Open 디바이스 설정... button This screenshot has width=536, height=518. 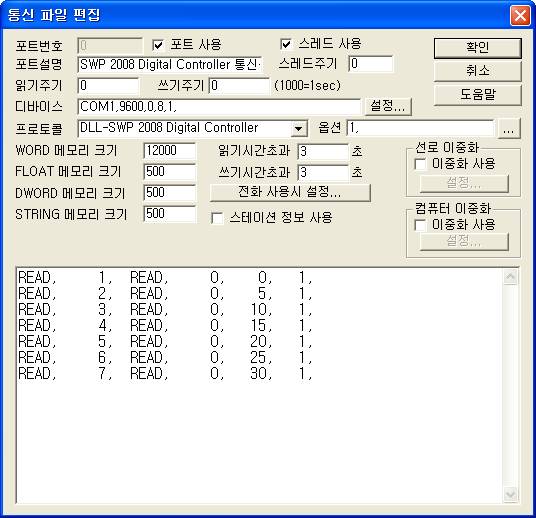(x=388, y=106)
